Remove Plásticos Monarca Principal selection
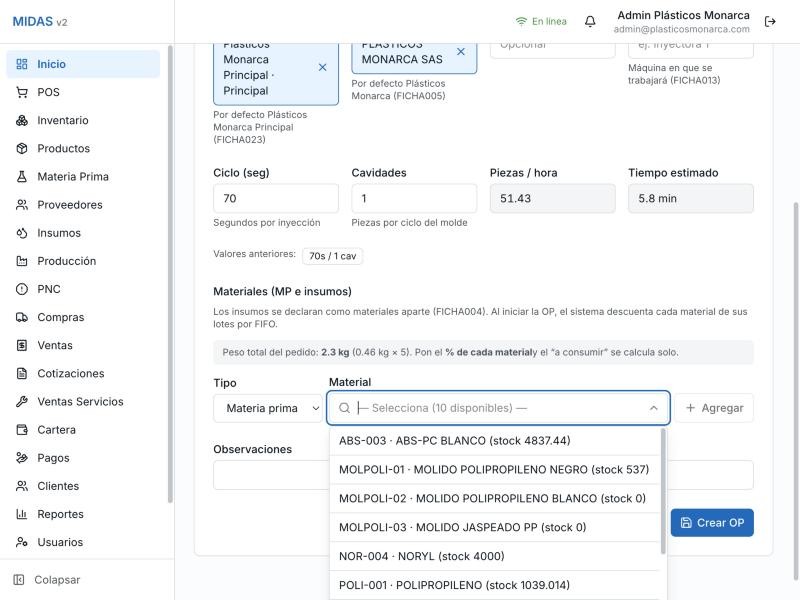 click(x=322, y=67)
